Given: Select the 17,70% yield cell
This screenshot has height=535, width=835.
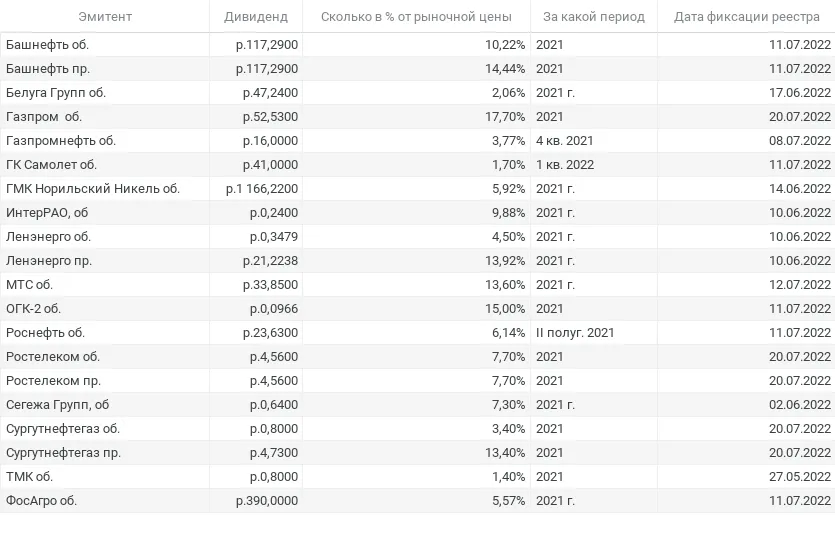Looking at the screenshot, I should 505,117.
